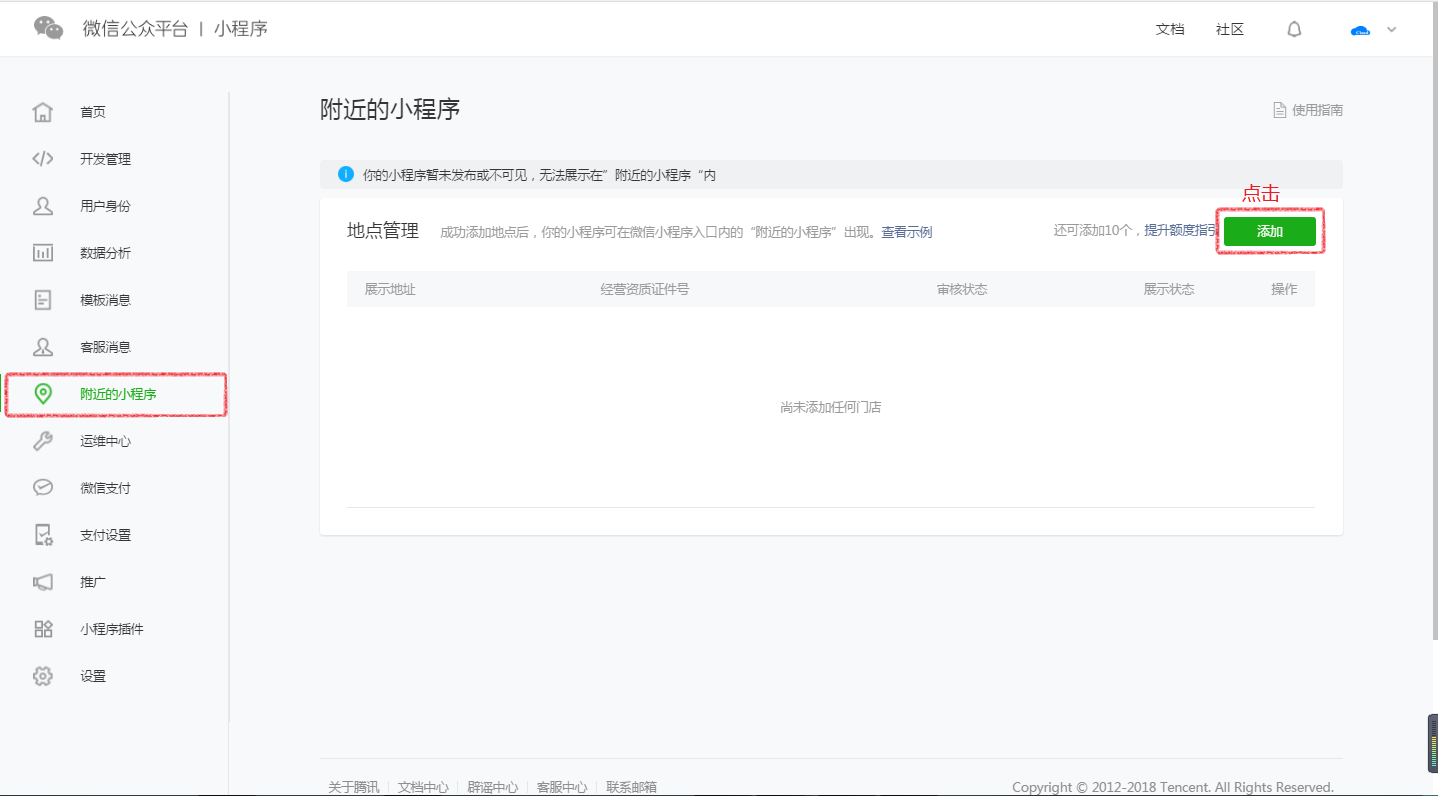The height and width of the screenshot is (796, 1438).
Task: Select the 推广 megaphone icon
Action: [x=43, y=581]
